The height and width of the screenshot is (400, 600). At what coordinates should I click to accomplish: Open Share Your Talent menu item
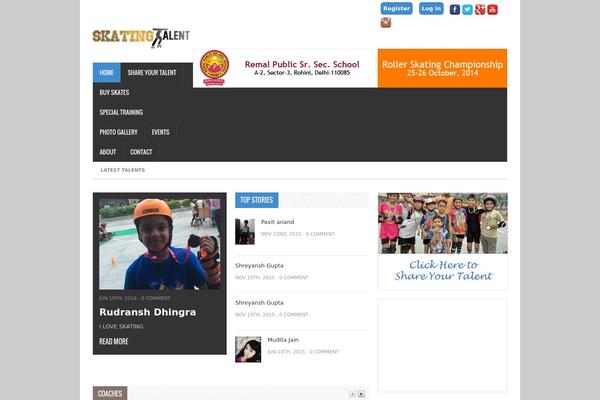coord(152,73)
